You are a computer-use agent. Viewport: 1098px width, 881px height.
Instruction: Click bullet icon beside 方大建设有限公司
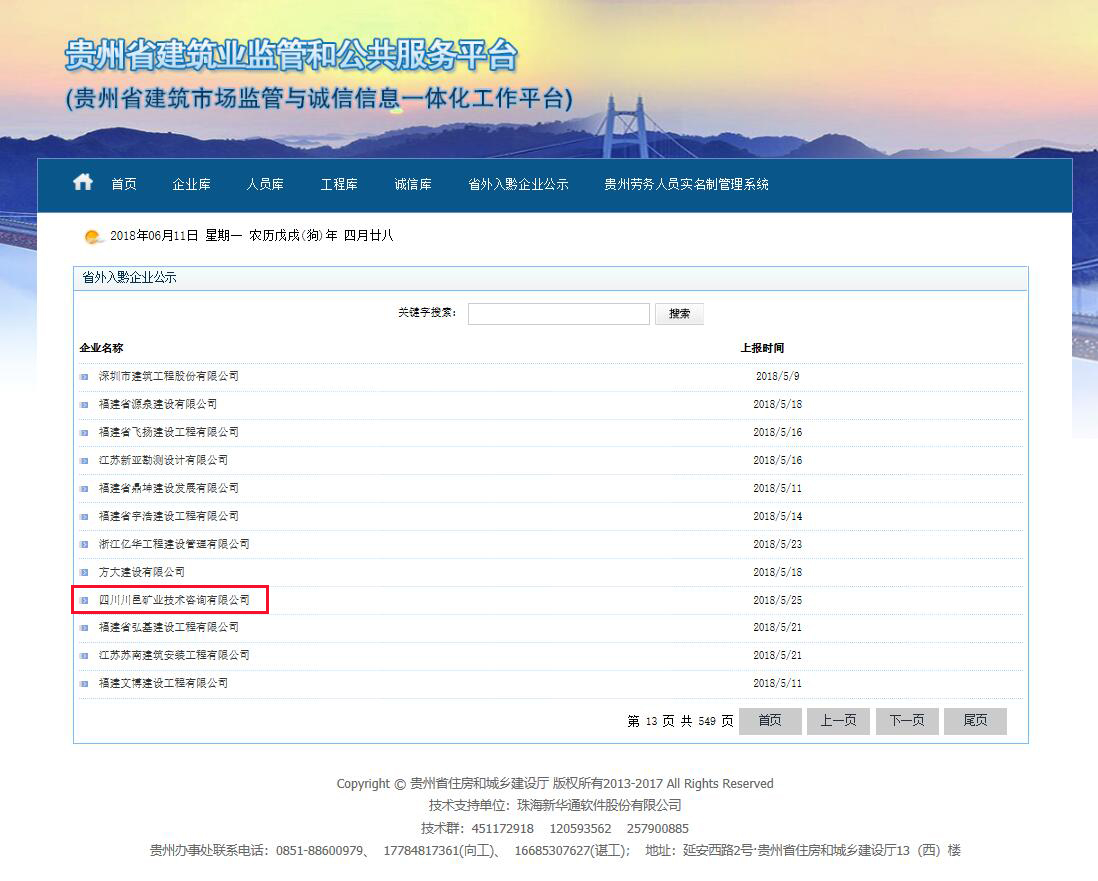[x=84, y=572]
